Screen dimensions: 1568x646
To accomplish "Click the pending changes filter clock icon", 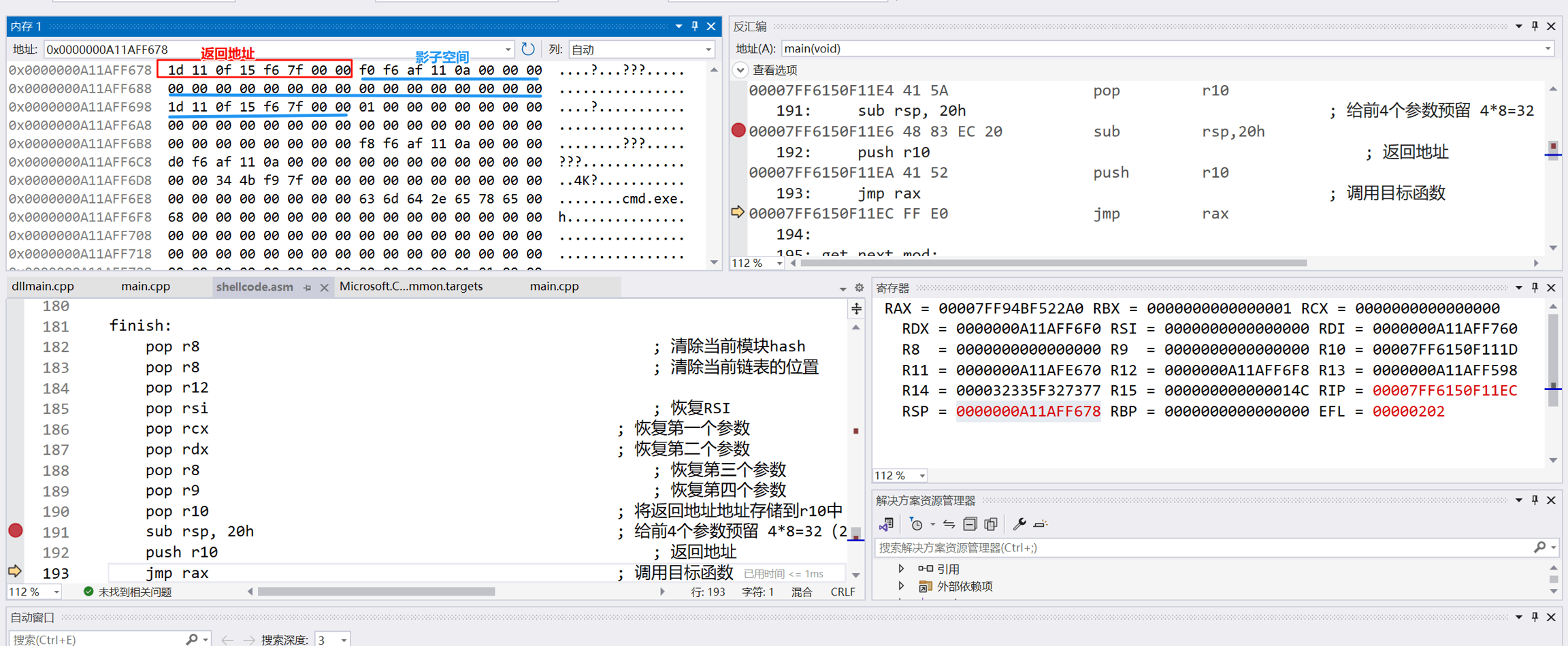I will coord(917,524).
